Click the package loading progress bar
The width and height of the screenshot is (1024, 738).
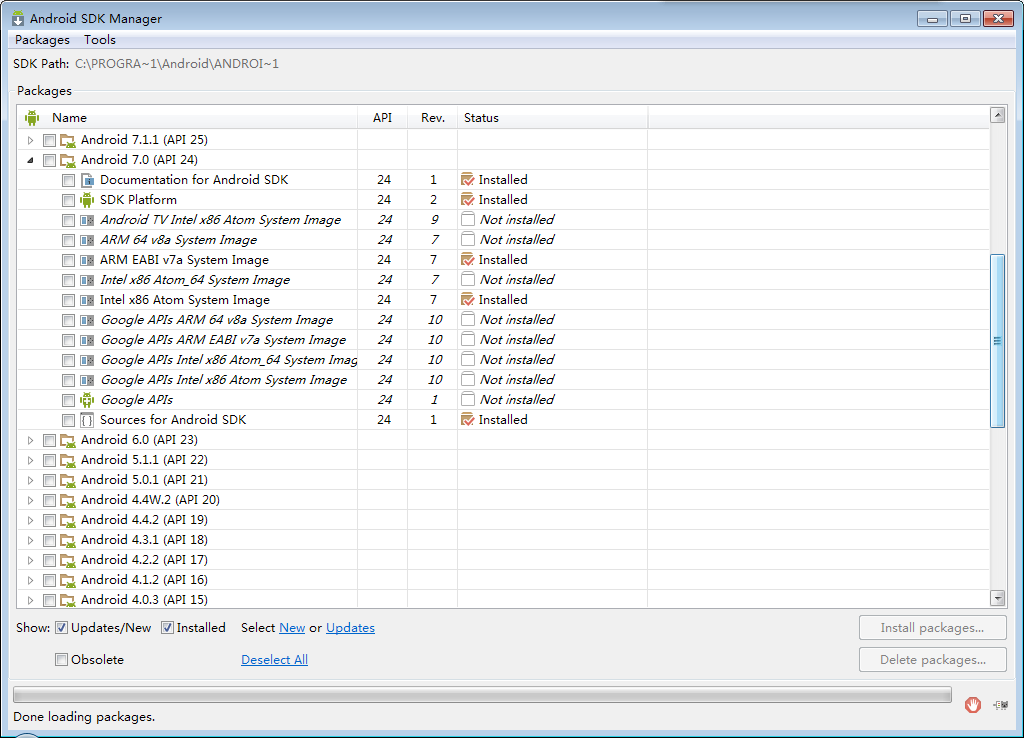tap(482, 695)
